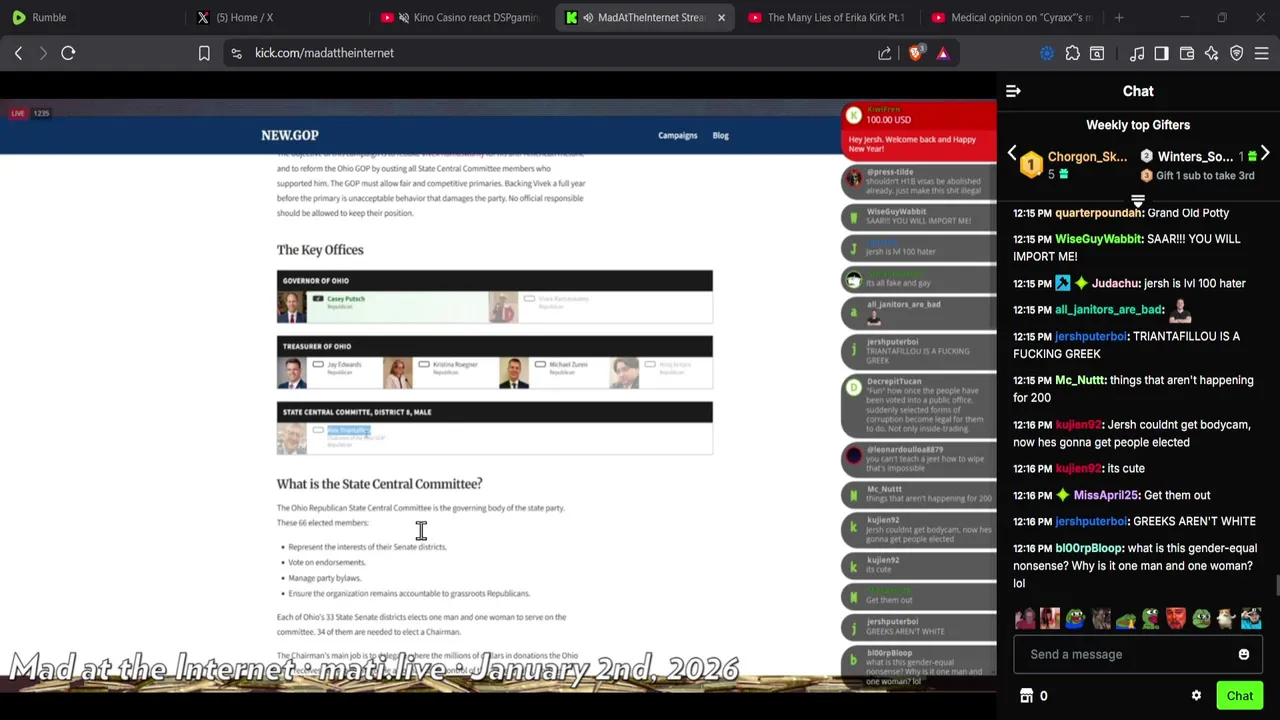Screen dimensions: 1280x720
Task: Tick the Michael Zuren checkbox in video
Action: [x=540, y=365]
